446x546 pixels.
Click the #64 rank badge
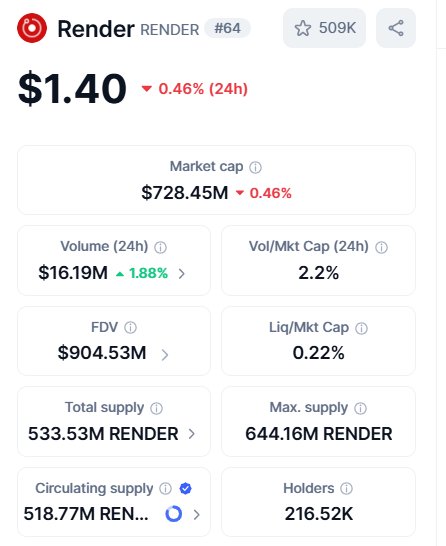(227, 28)
